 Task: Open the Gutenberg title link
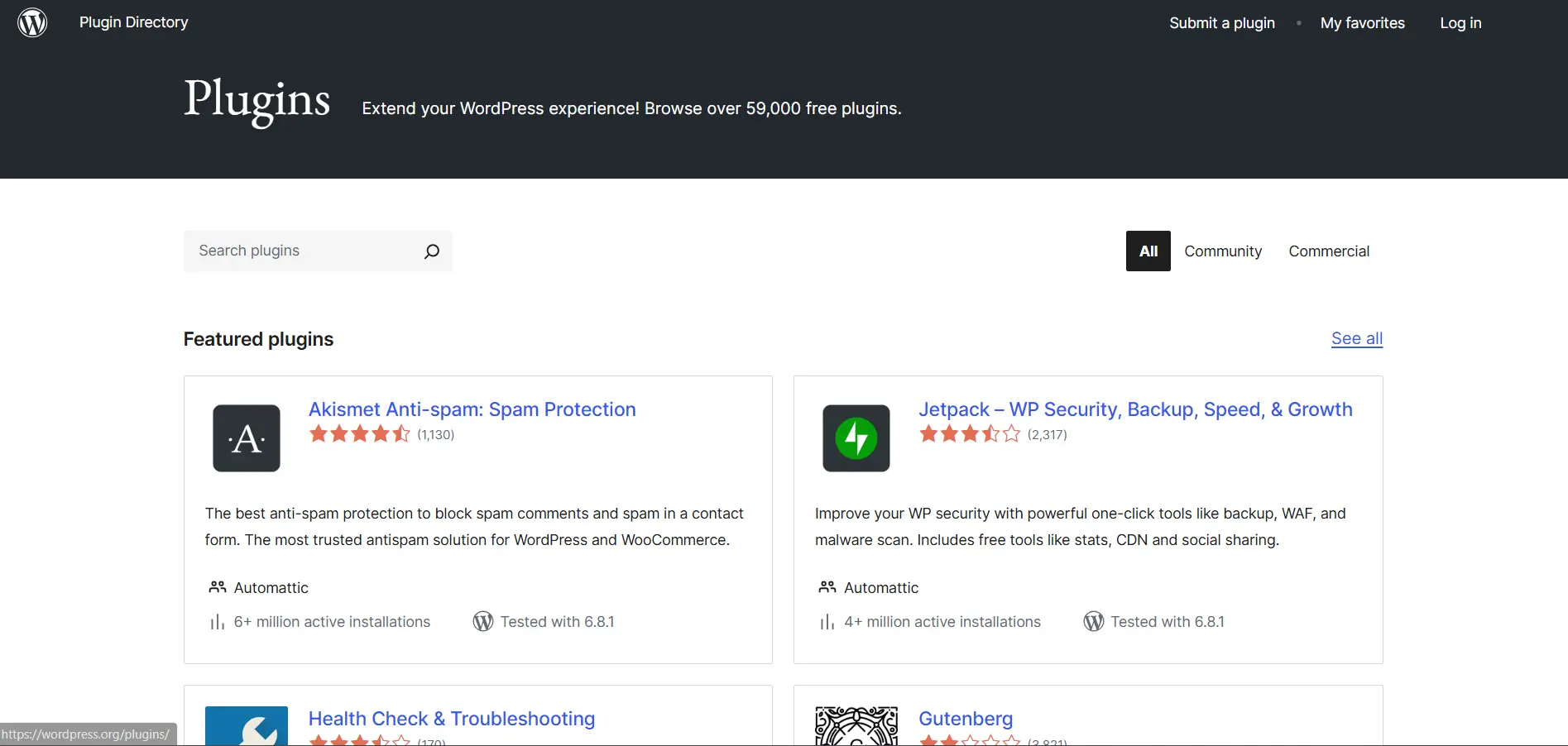click(x=966, y=719)
